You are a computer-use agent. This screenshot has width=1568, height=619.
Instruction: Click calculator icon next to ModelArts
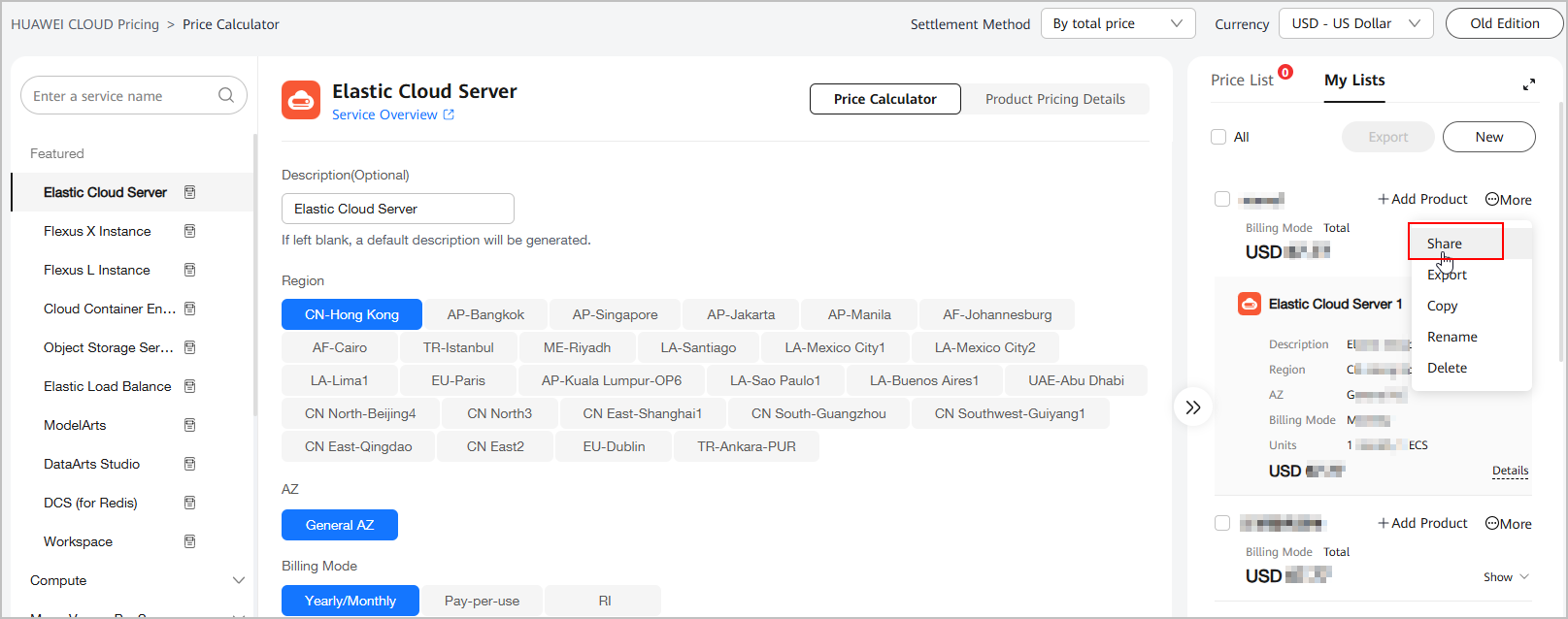(x=189, y=425)
